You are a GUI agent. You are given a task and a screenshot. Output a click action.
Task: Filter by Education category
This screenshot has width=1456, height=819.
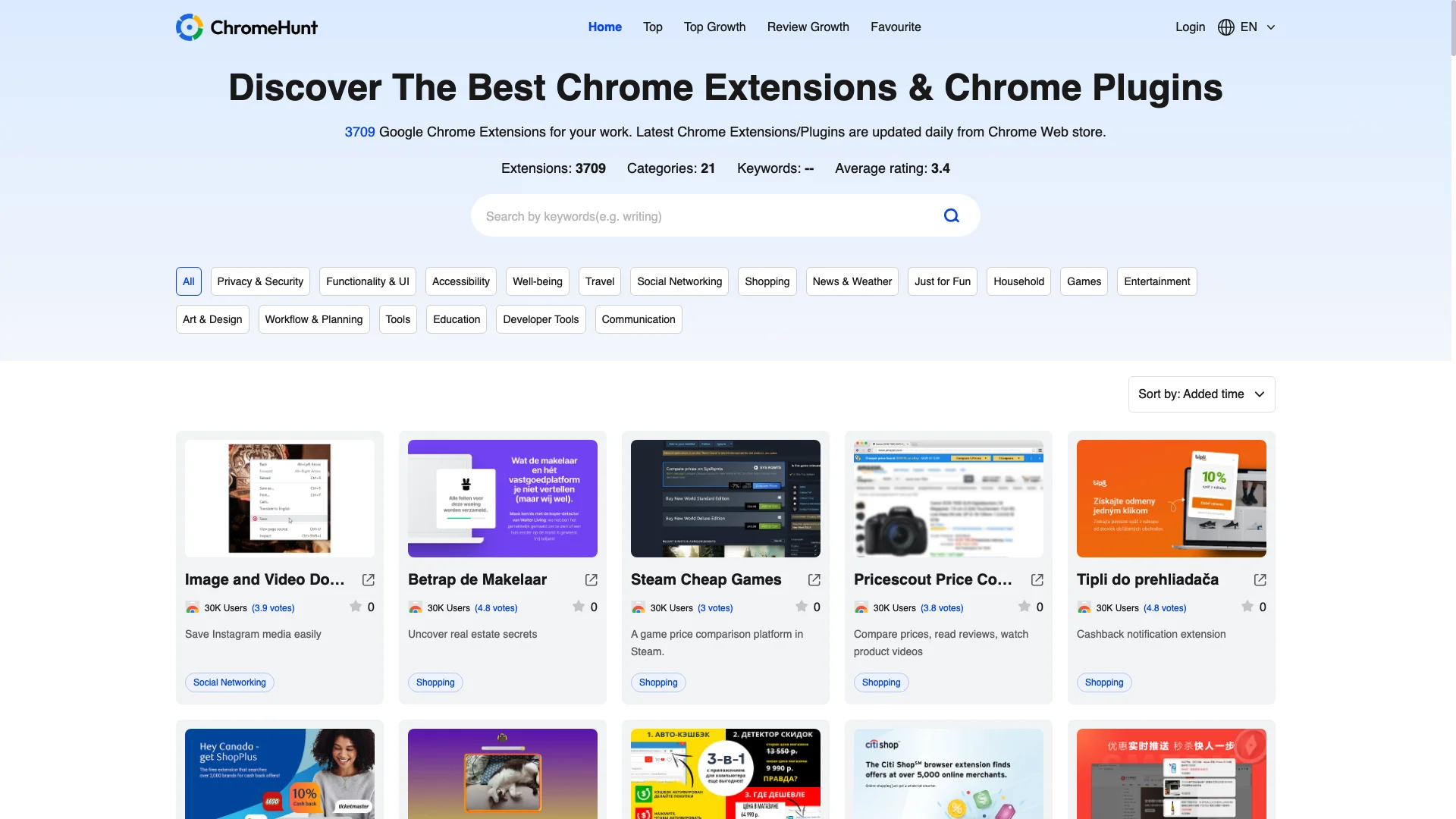coord(457,319)
